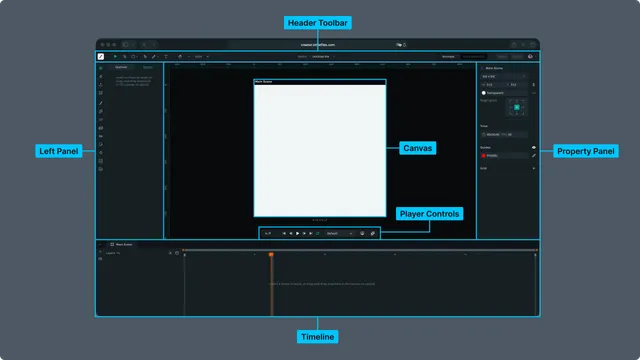Toggle the browser sidebar icon
The image size is (640, 360).
coord(126,45)
